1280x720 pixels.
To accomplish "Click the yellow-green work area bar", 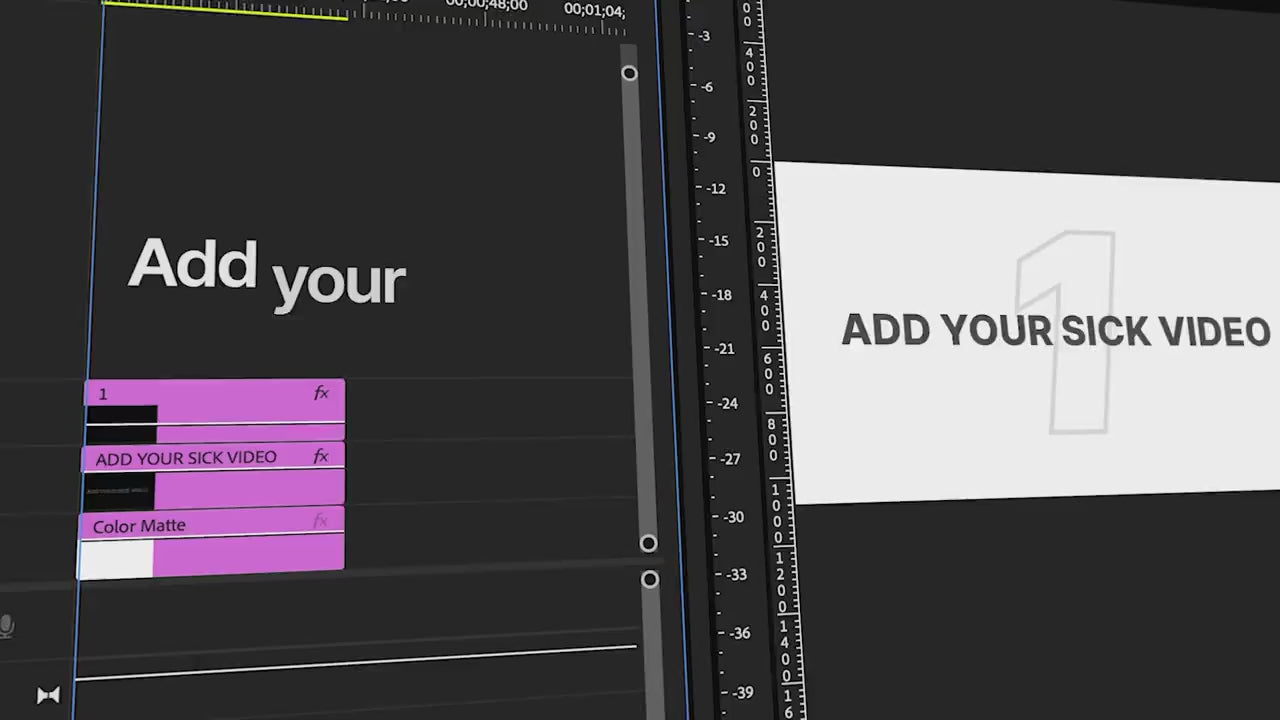I will point(225,9).
